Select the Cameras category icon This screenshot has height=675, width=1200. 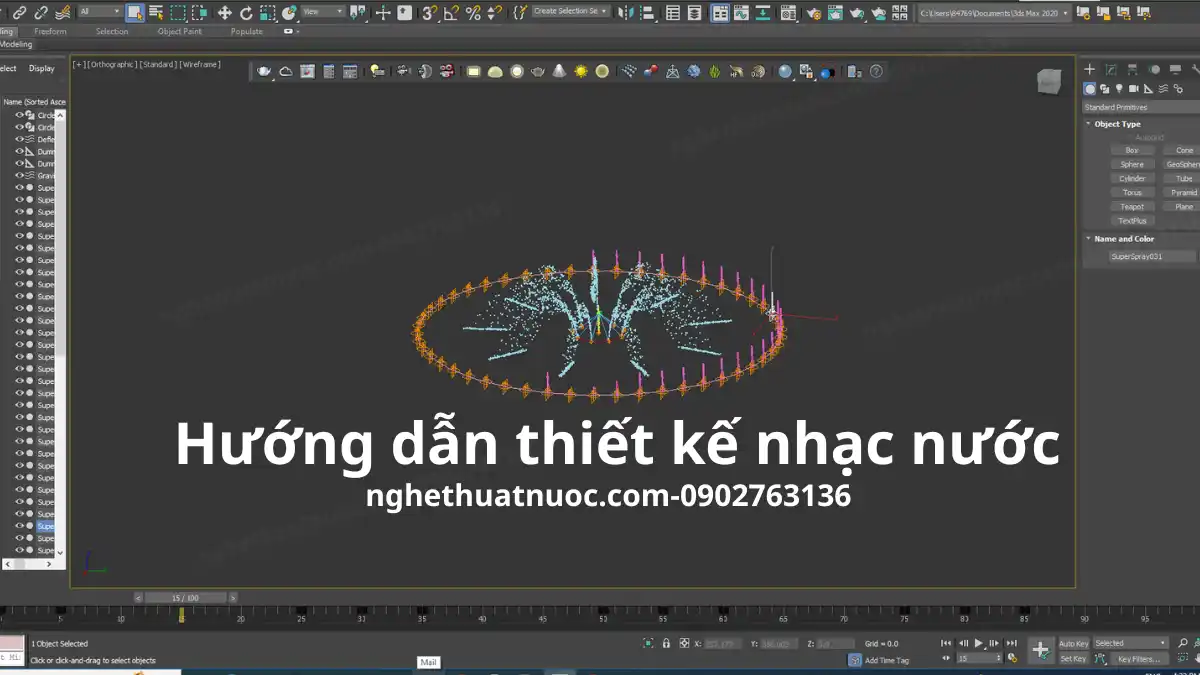[x=1132, y=88]
